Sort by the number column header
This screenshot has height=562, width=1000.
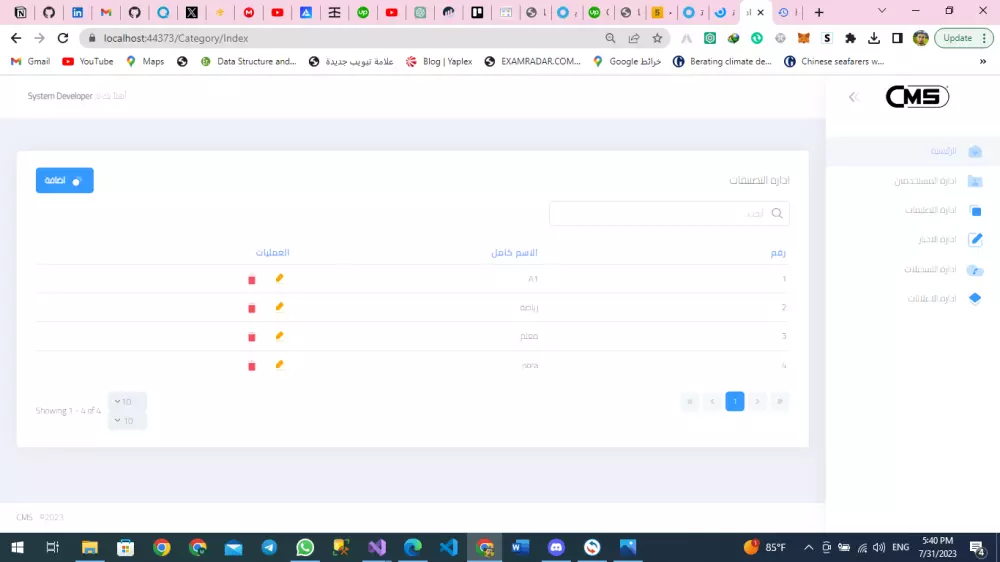pyautogui.click(x=778, y=253)
